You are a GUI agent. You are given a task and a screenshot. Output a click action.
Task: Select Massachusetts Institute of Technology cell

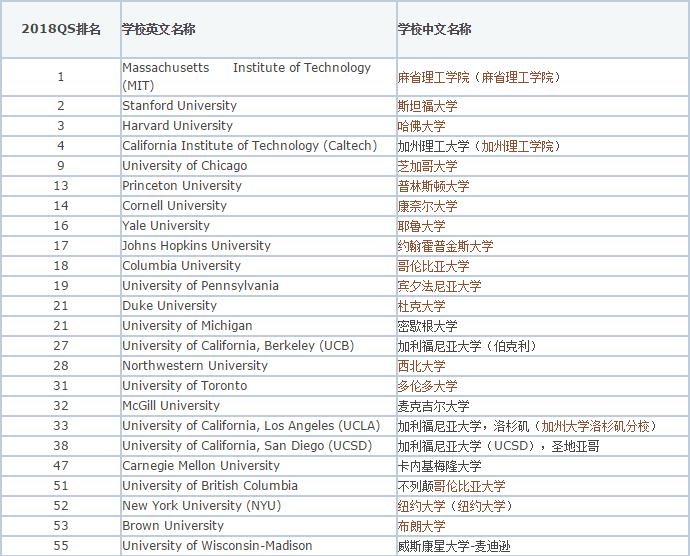coord(259,77)
